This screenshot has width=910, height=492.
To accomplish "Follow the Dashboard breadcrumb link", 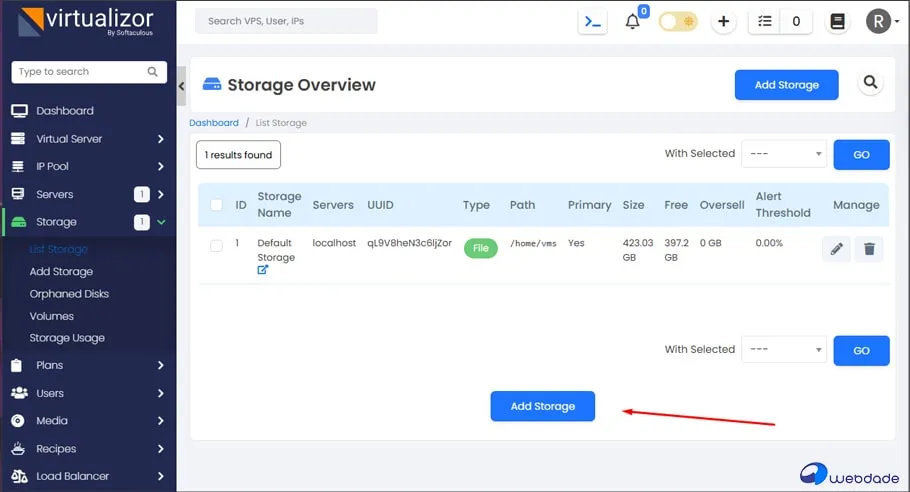I will (214, 123).
